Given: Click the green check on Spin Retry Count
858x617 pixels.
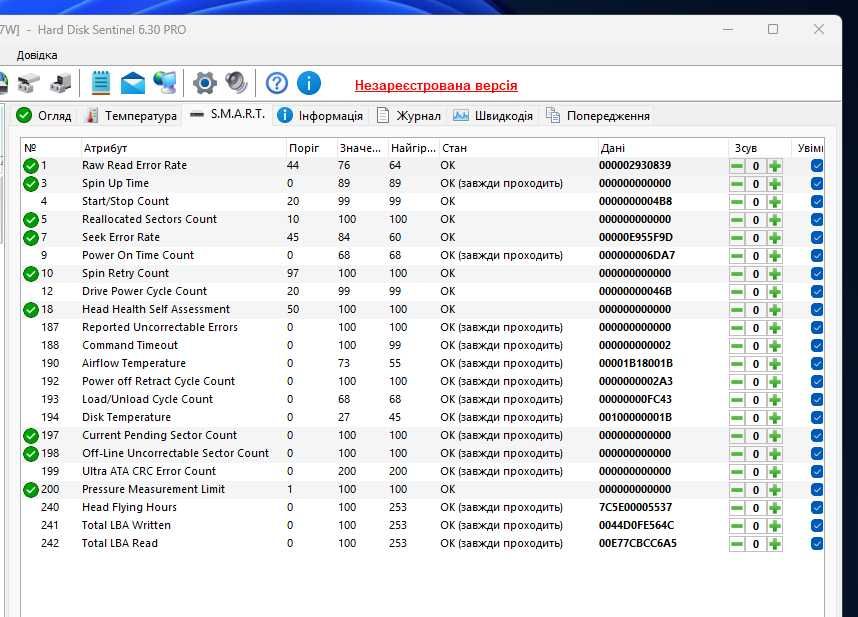Looking at the screenshot, I should point(31,273).
